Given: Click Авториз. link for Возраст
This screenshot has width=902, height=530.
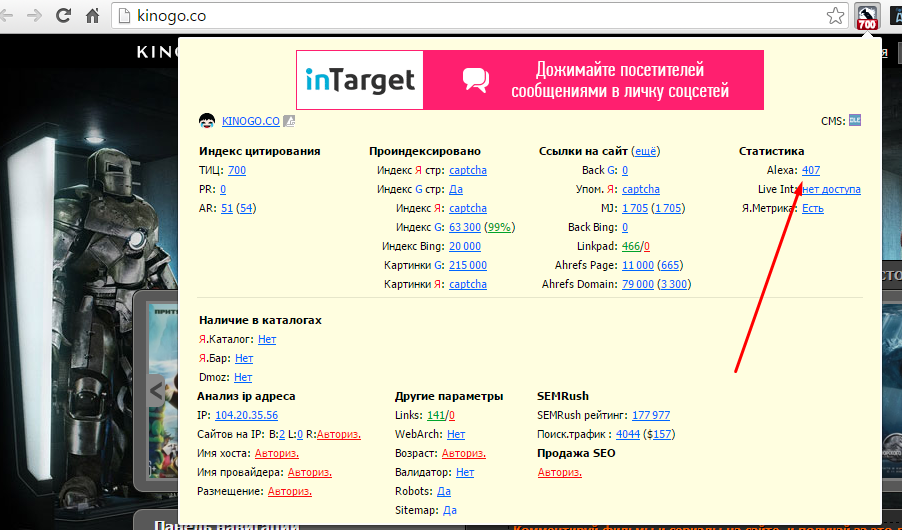Looking at the screenshot, I should click(464, 453).
